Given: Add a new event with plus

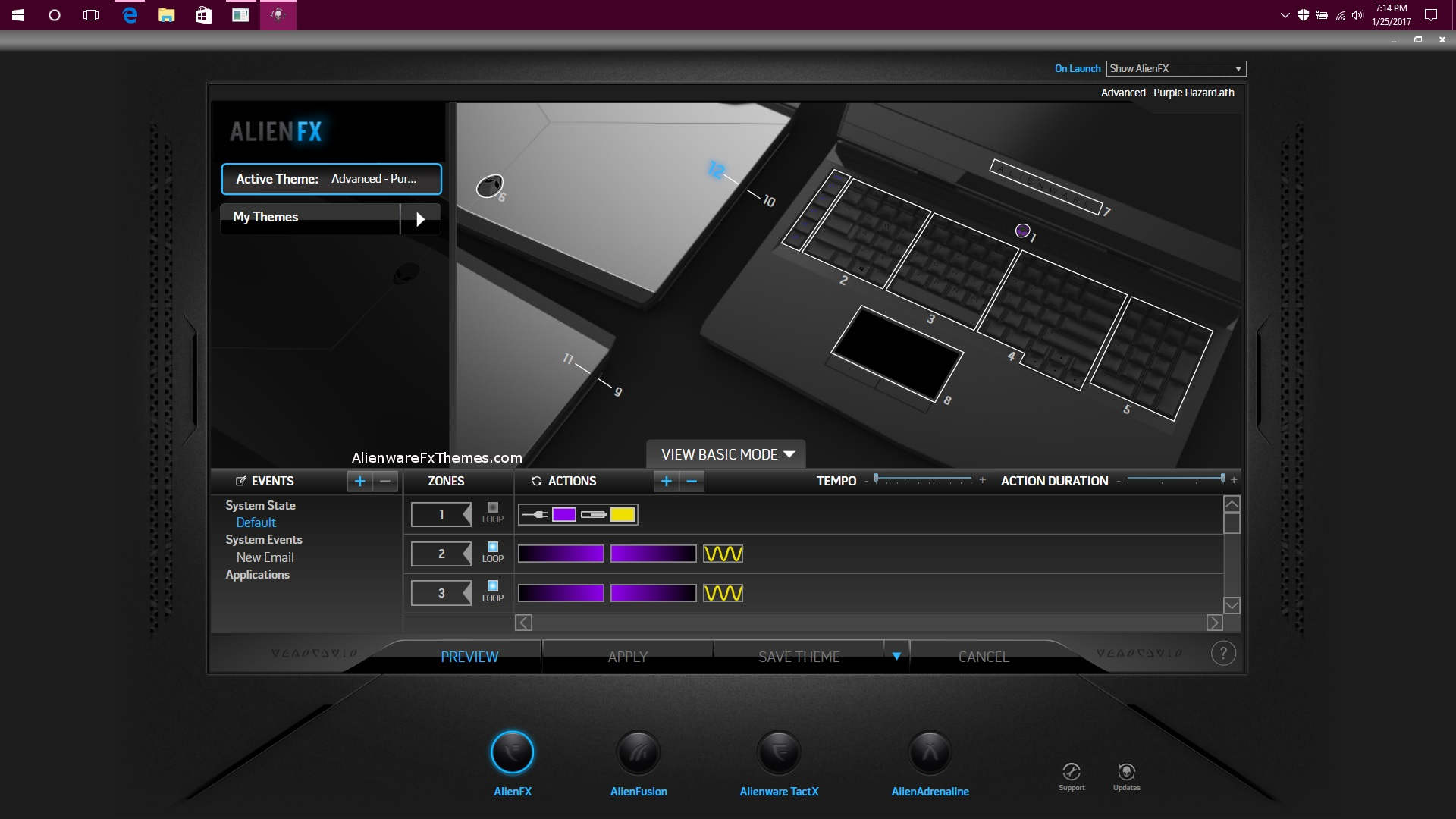Looking at the screenshot, I should point(359,481).
